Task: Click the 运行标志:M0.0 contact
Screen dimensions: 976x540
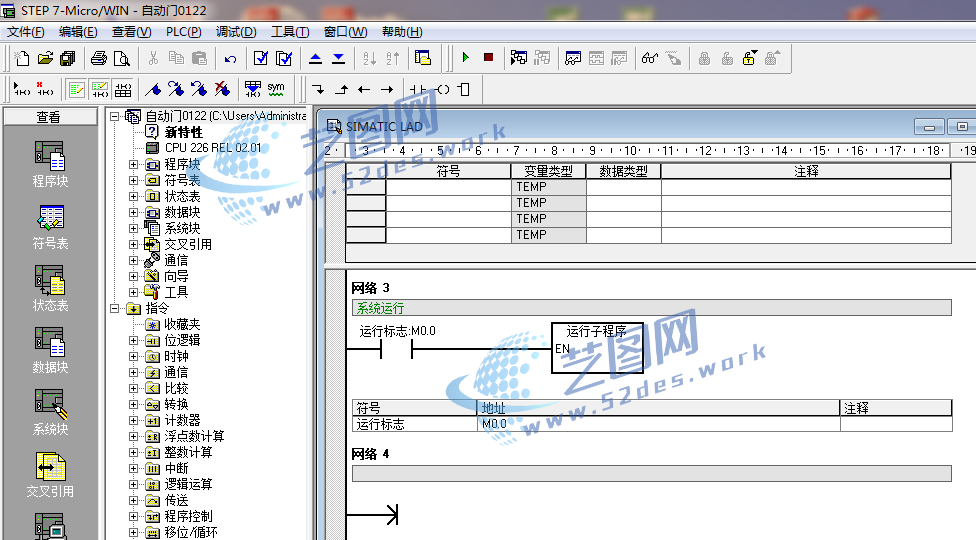Action: click(x=396, y=350)
